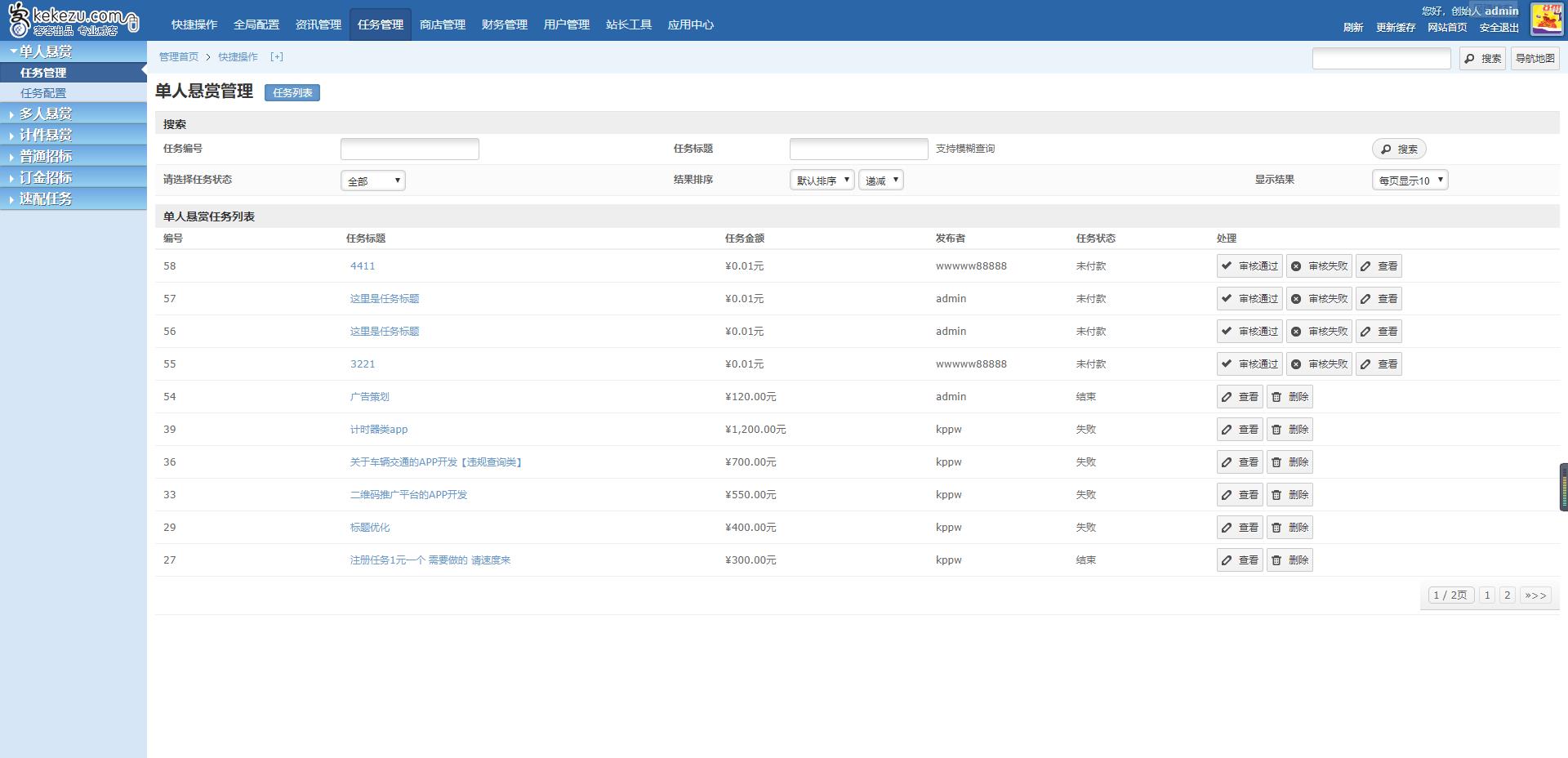Open the 用户管理 top menu
The width and height of the screenshot is (1568, 758).
pos(567,25)
